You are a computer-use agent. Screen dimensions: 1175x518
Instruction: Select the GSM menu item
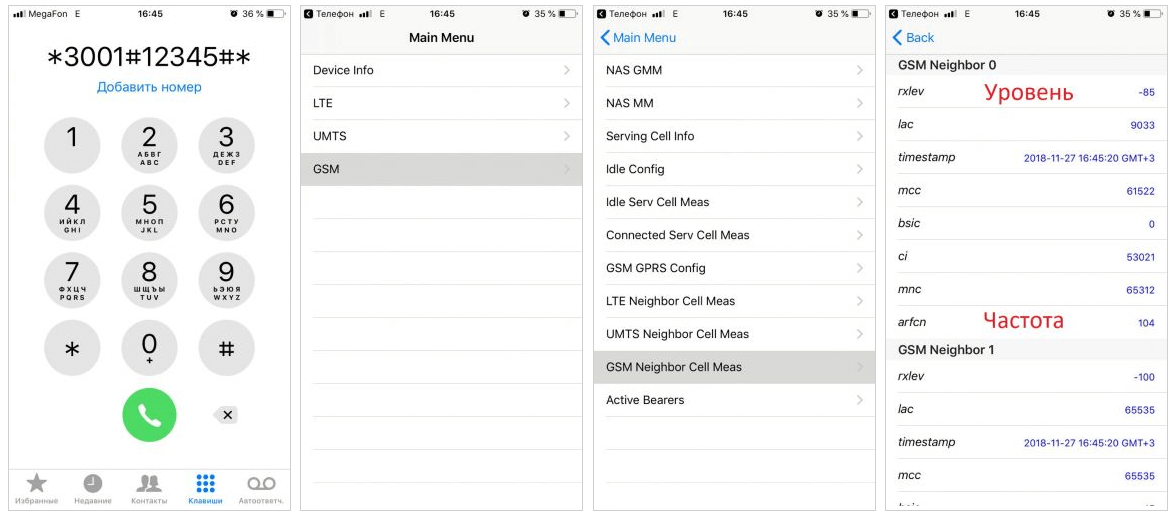click(440, 169)
